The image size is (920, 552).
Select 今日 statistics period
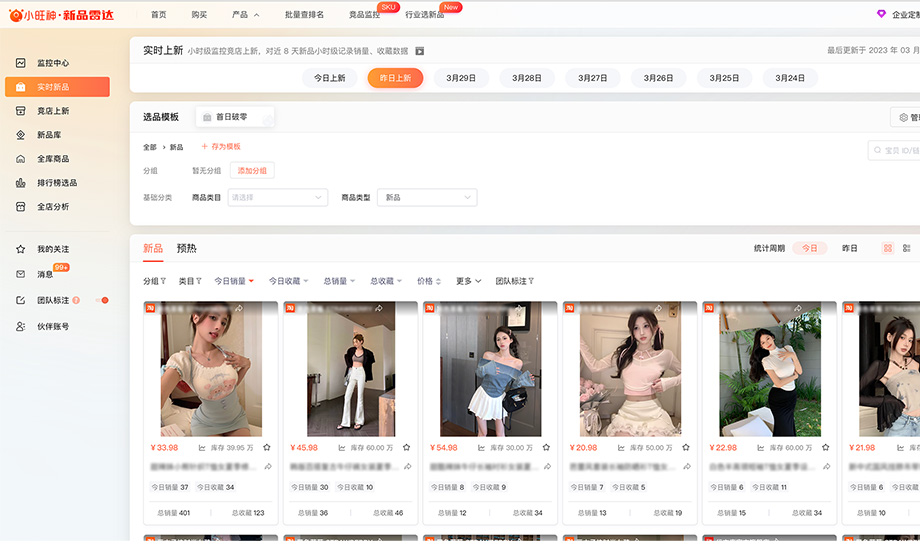pos(810,248)
